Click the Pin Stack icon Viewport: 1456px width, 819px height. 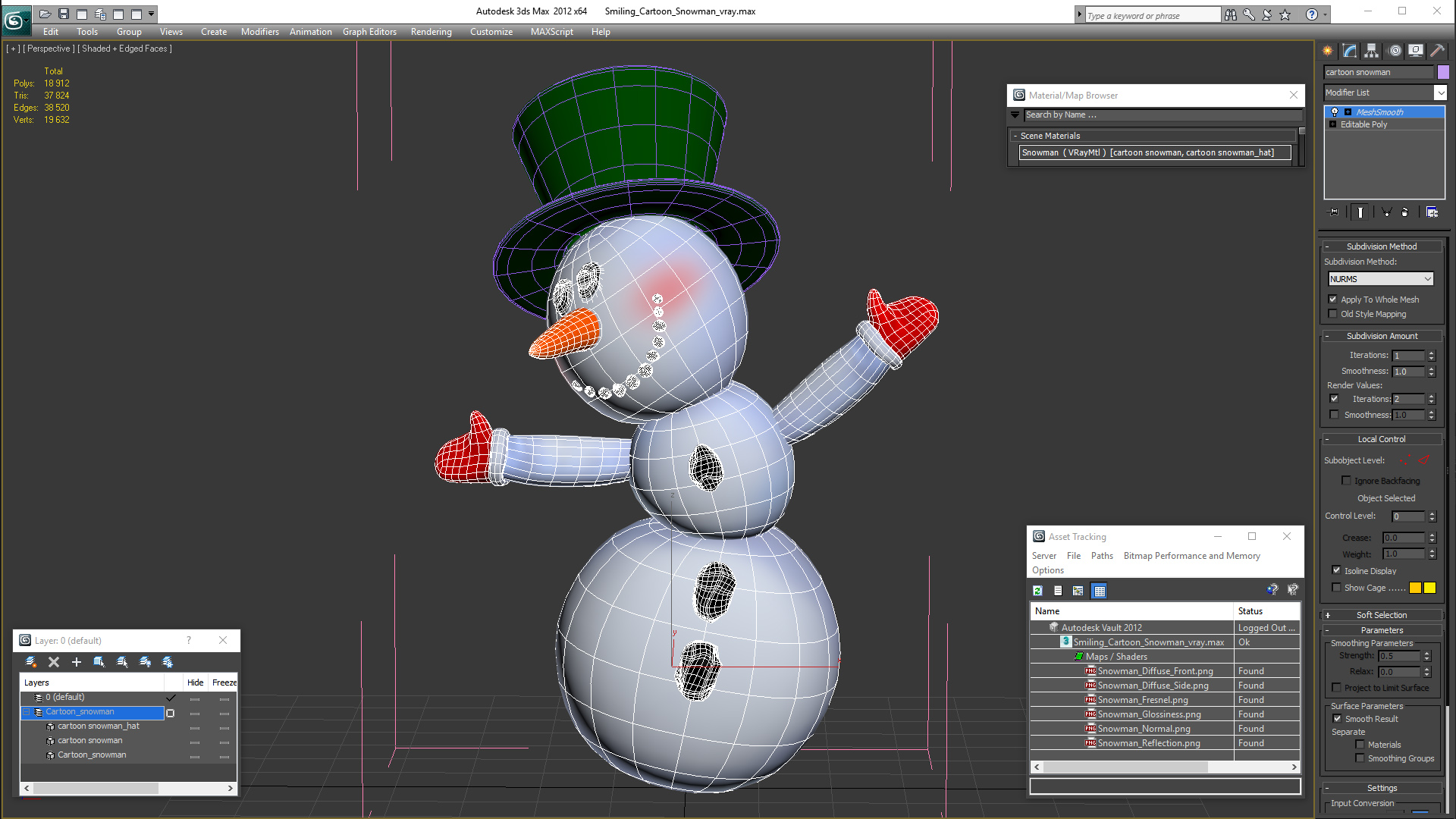[x=1335, y=212]
